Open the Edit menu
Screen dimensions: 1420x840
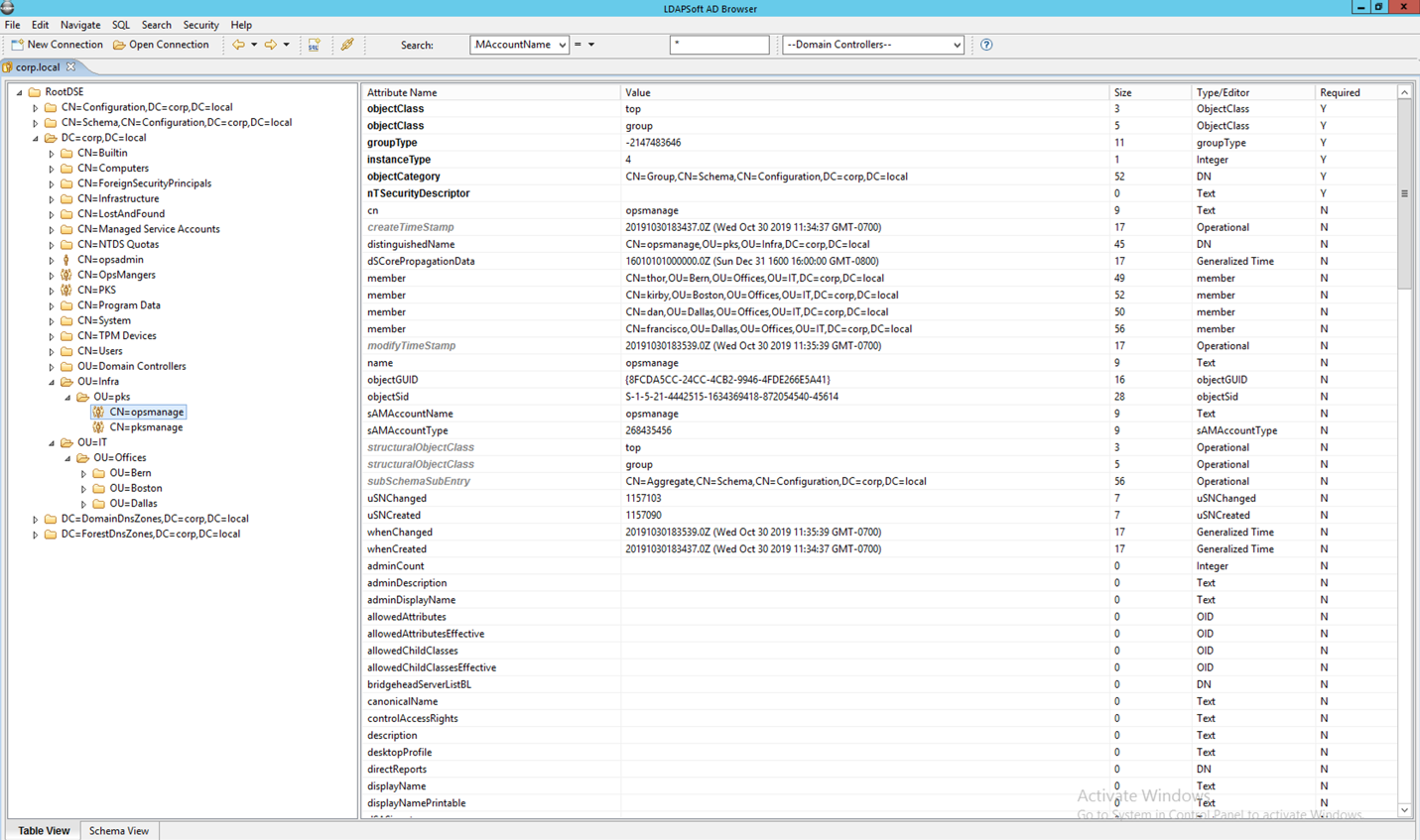pos(40,25)
